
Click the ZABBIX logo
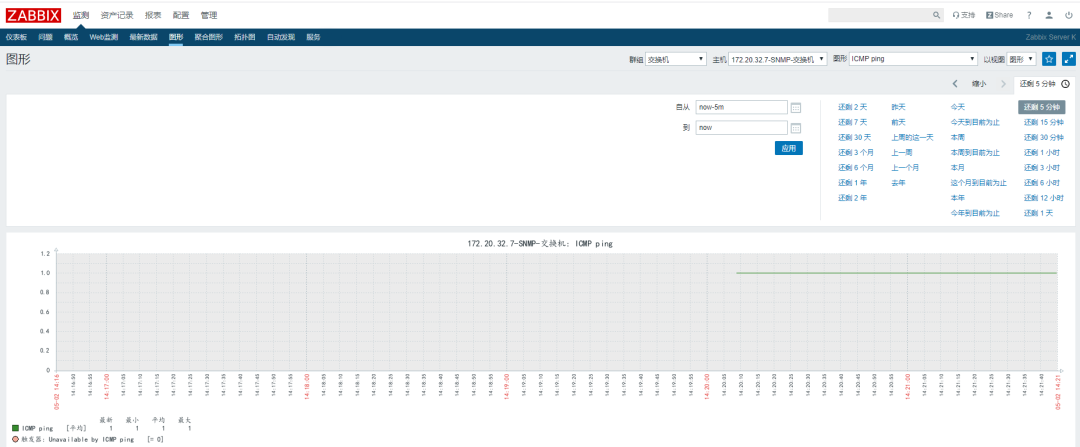[34, 15]
